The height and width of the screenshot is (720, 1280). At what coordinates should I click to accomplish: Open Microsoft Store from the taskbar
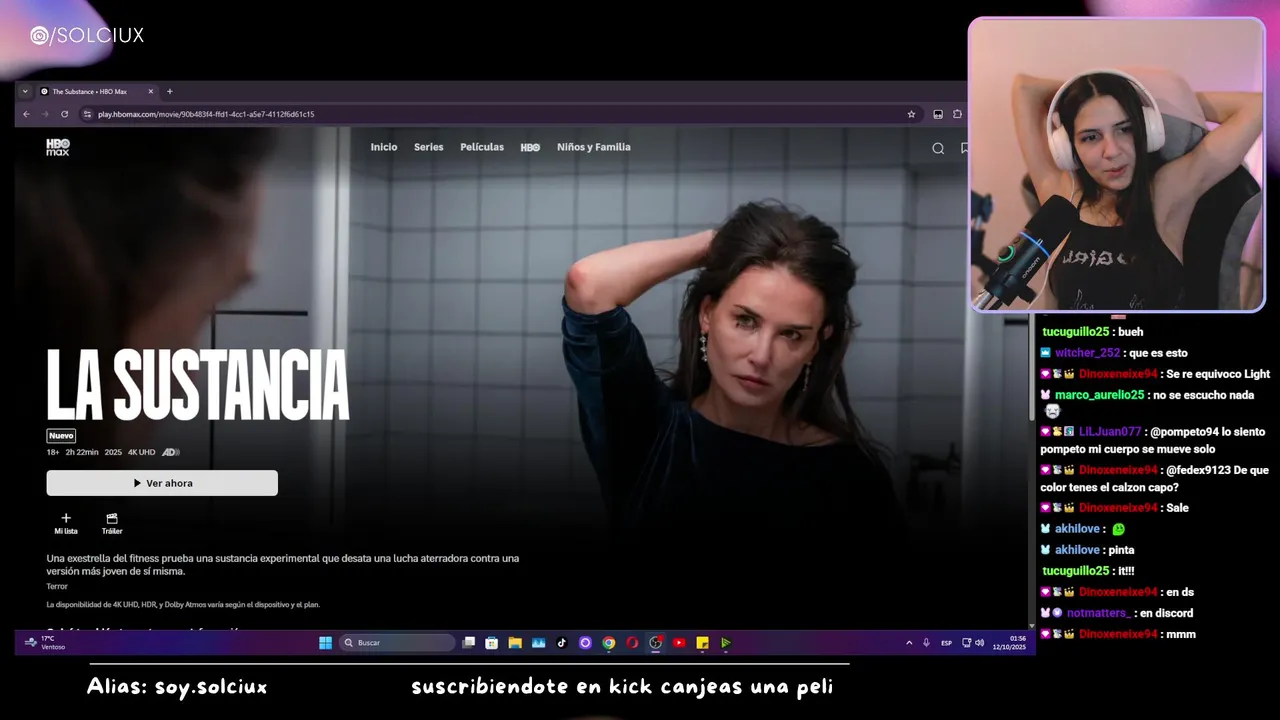coord(491,643)
